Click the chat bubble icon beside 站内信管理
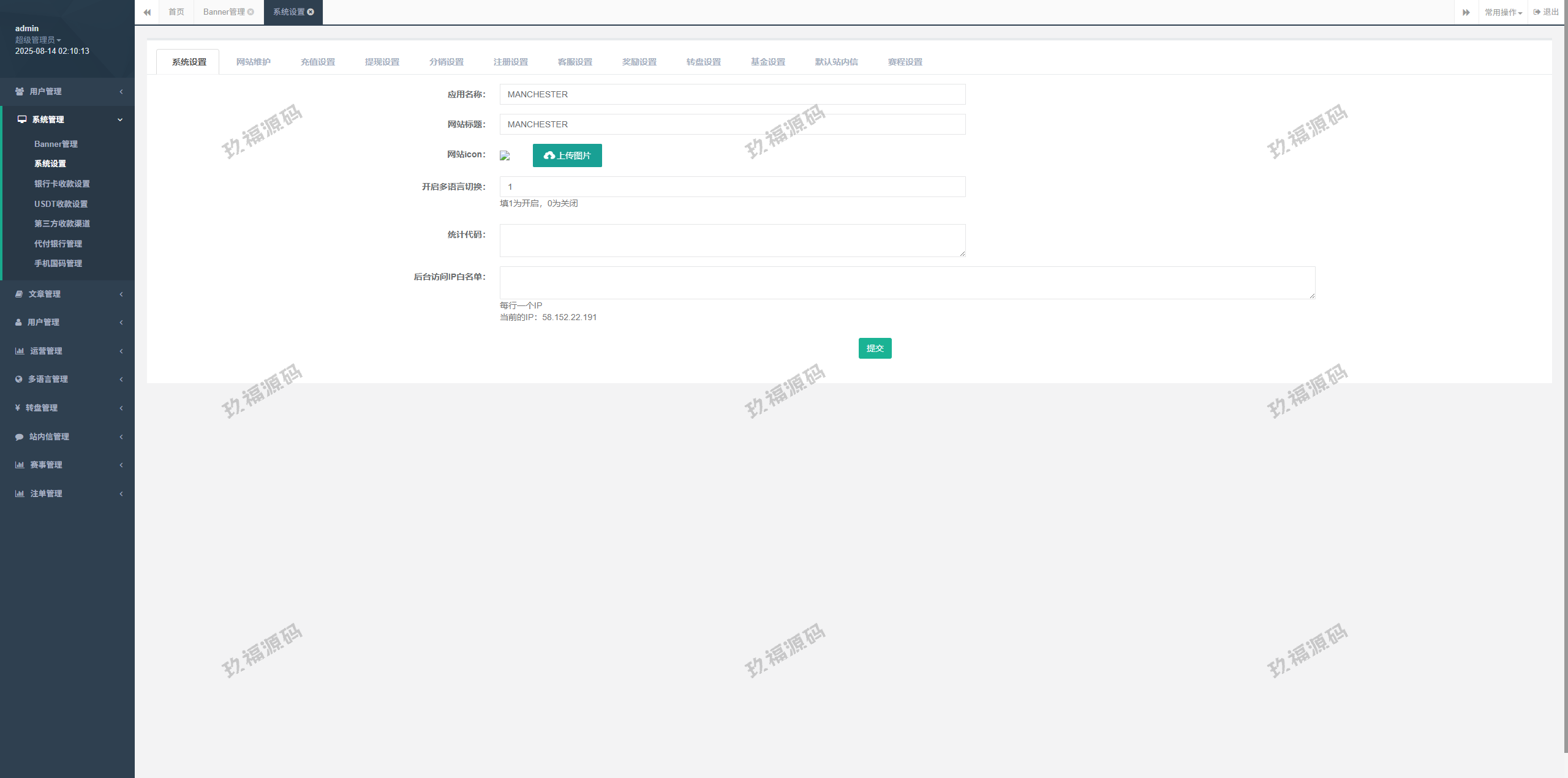The height and width of the screenshot is (778, 1568). point(19,436)
